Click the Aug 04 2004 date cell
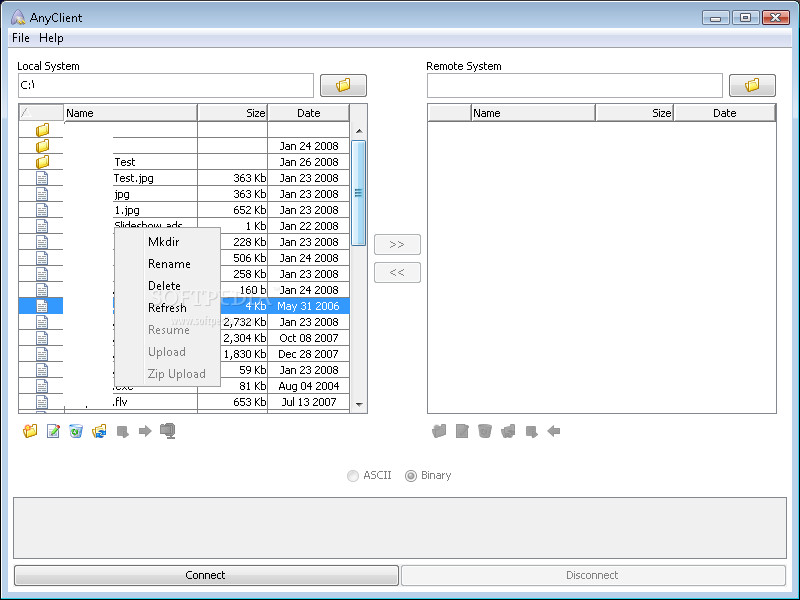Viewport: 800px width, 600px height. tap(309, 386)
